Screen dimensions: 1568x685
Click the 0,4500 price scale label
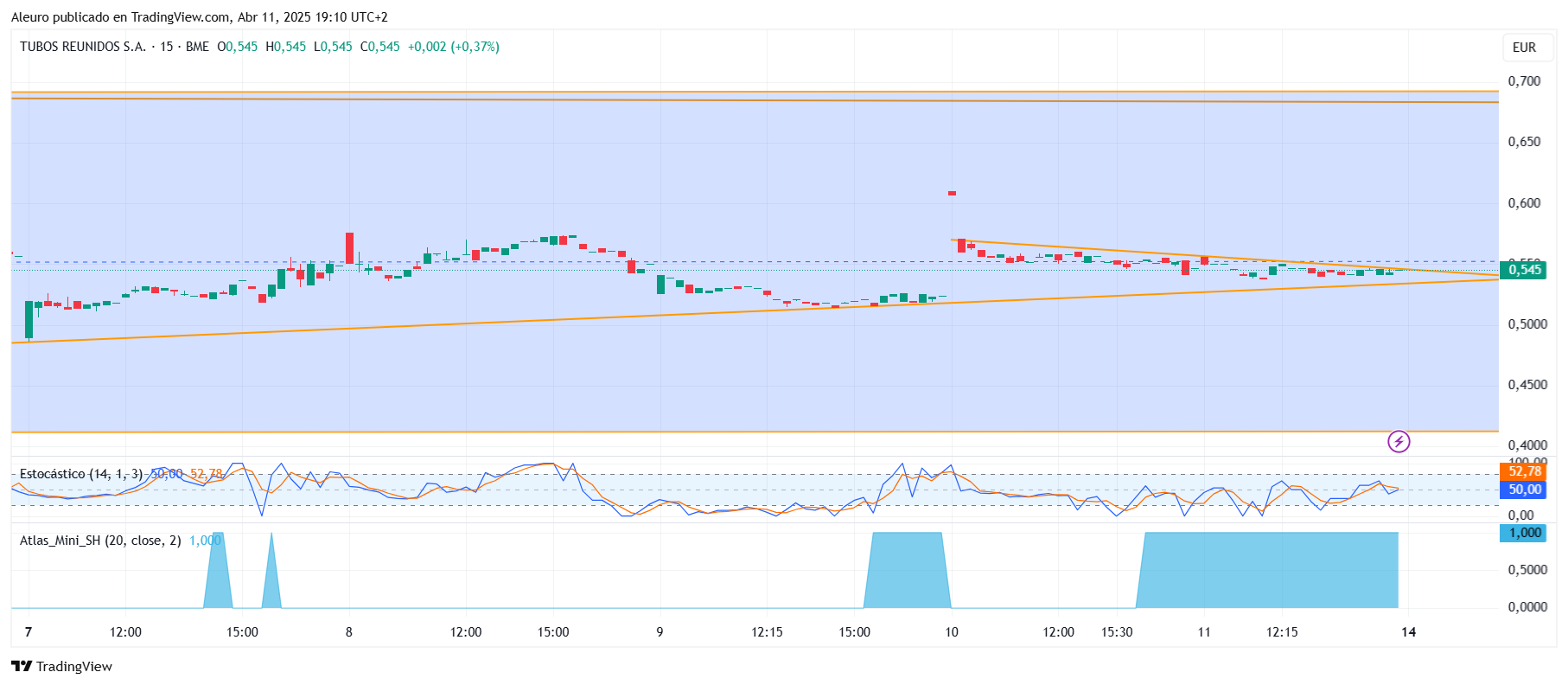1527,385
